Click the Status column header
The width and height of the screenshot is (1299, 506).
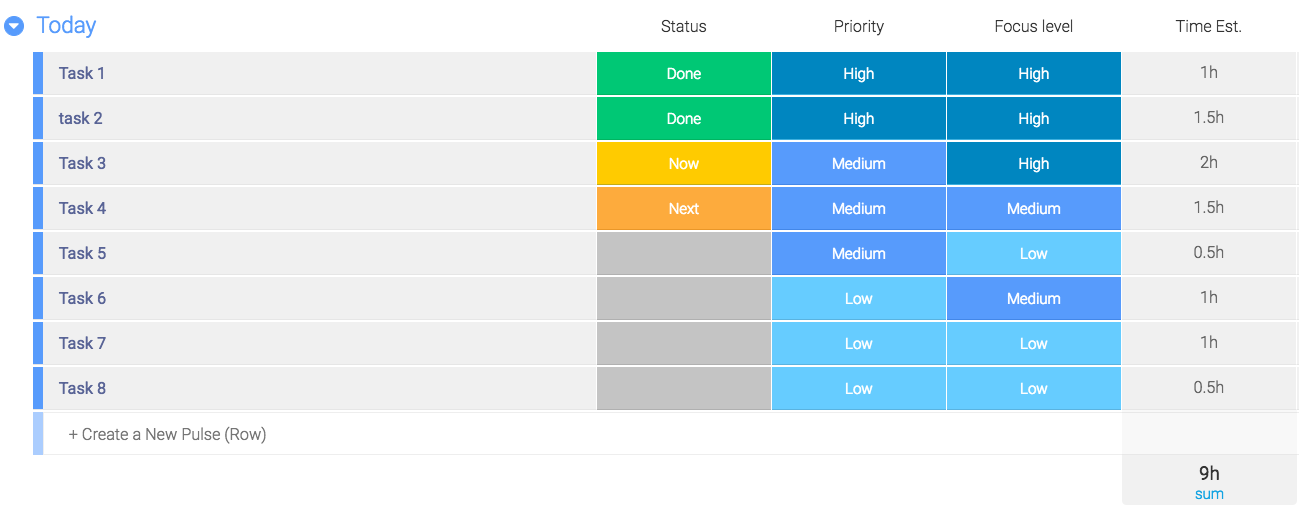pos(684,27)
